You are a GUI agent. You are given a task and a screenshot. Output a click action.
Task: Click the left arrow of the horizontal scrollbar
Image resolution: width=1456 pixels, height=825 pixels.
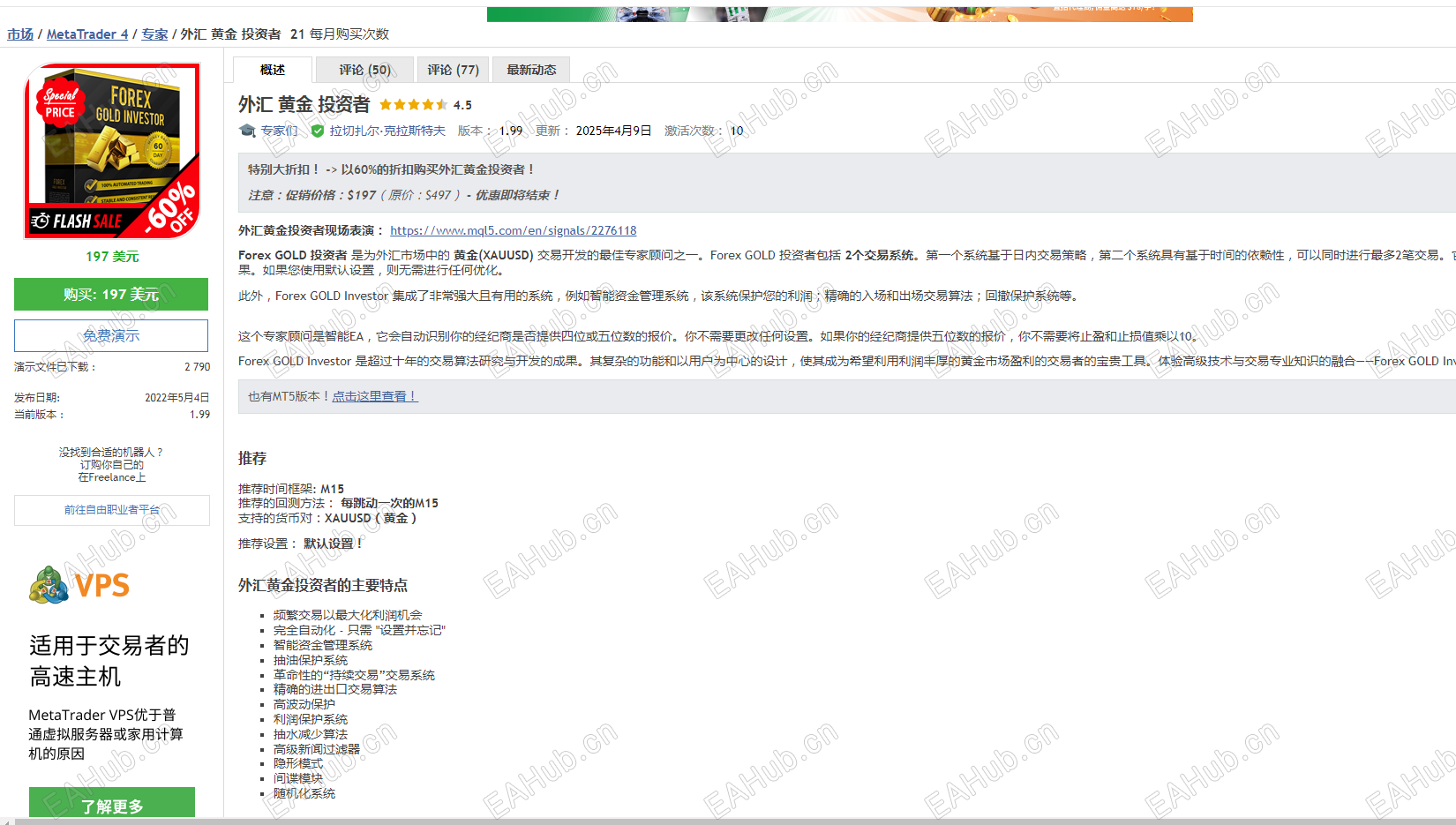[5, 821]
